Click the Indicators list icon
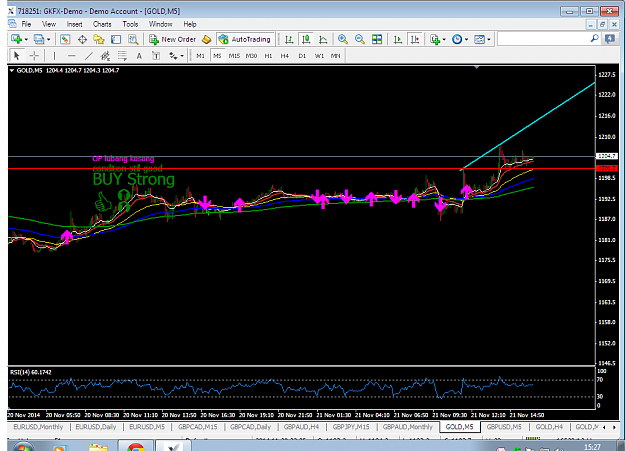Viewport: 625px width, 451px height. [435, 39]
